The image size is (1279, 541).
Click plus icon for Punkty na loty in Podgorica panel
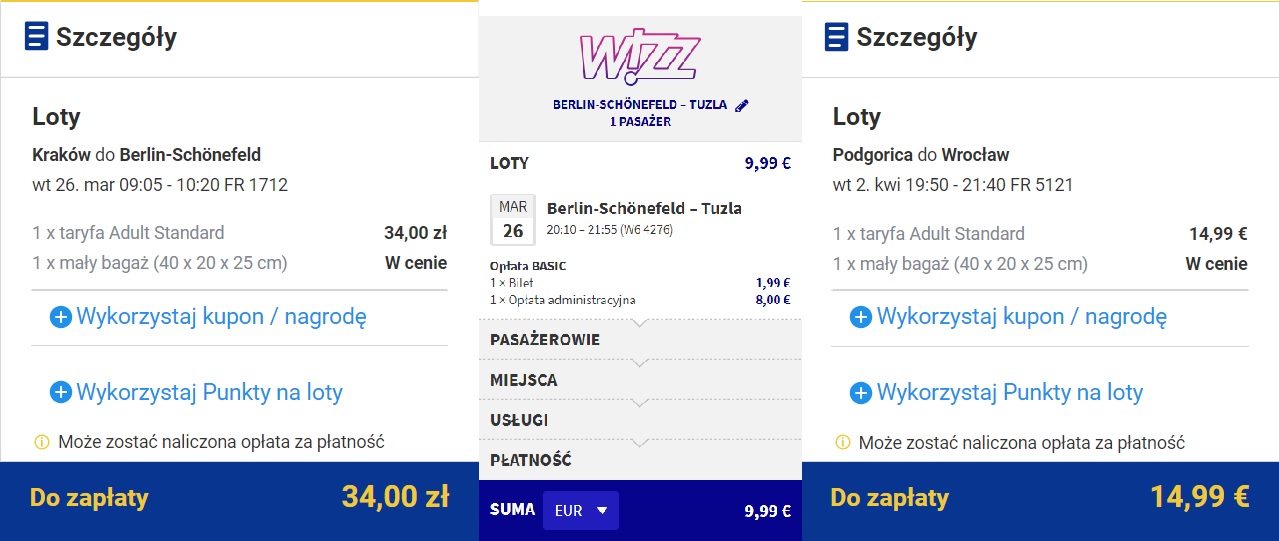click(861, 393)
